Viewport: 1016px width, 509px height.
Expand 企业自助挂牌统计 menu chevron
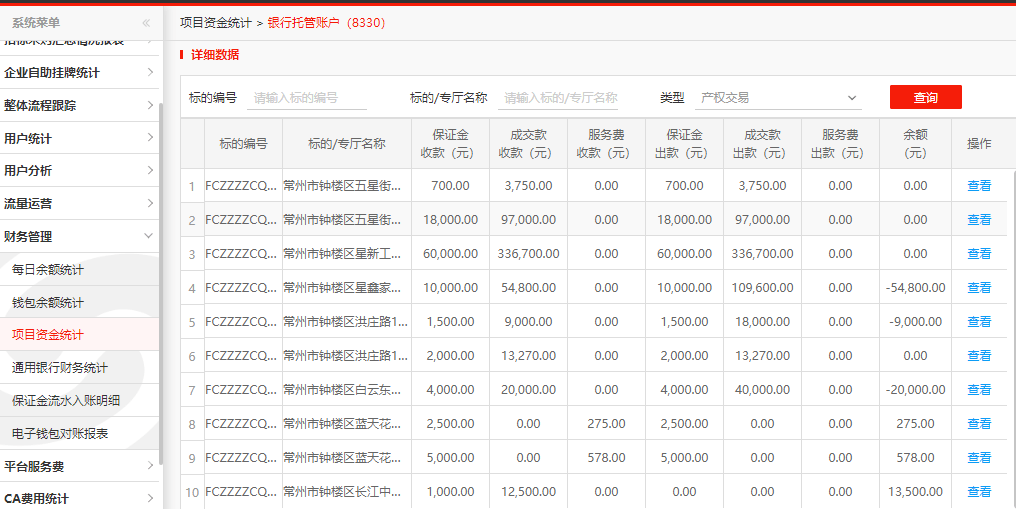[x=150, y=72]
